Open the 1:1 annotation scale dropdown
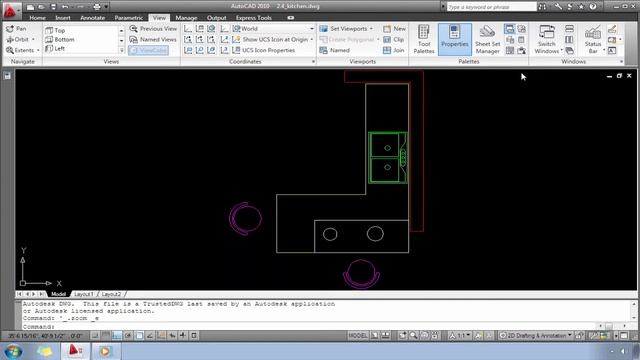Image resolution: width=640 pixels, height=360 pixels. pyautogui.click(x=460, y=336)
